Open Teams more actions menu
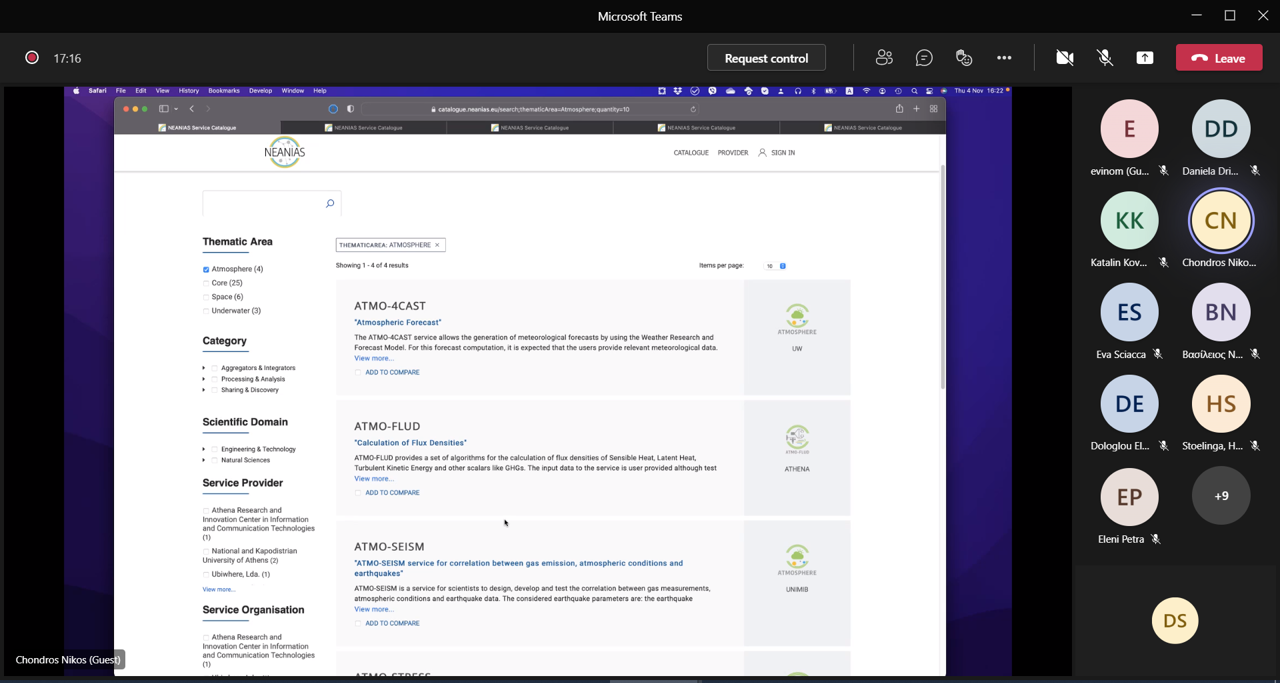1280x683 pixels. (1004, 58)
